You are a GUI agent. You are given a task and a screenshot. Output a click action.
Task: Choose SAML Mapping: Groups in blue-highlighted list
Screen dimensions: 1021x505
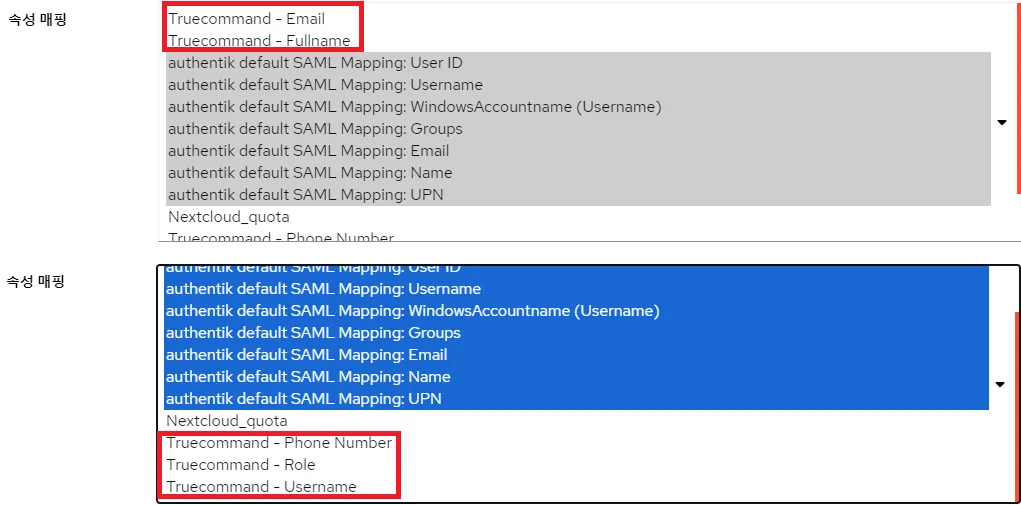pos(576,333)
